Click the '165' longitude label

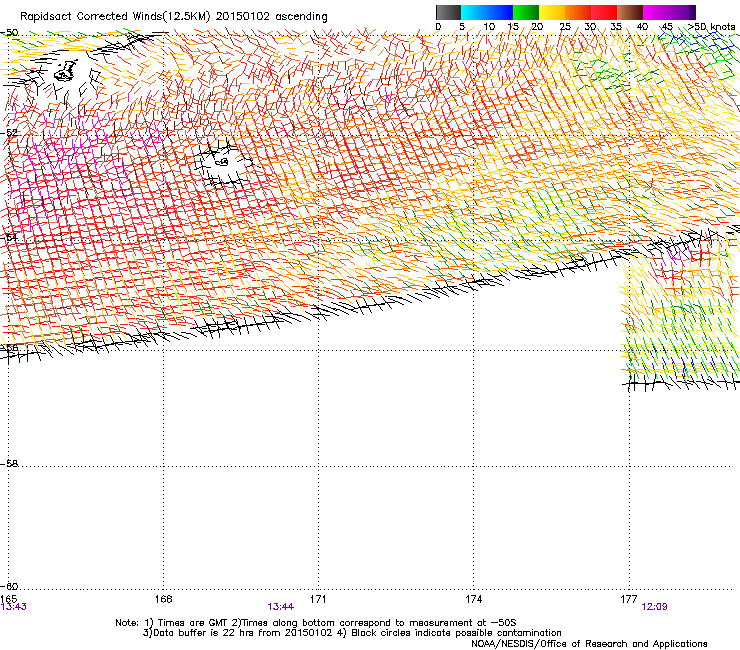click(x=8, y=599)
